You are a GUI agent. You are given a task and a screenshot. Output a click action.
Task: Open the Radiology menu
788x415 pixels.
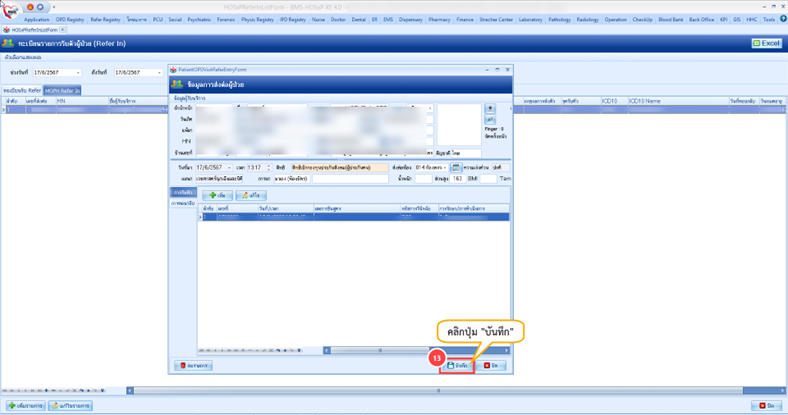tap(587, 20)
